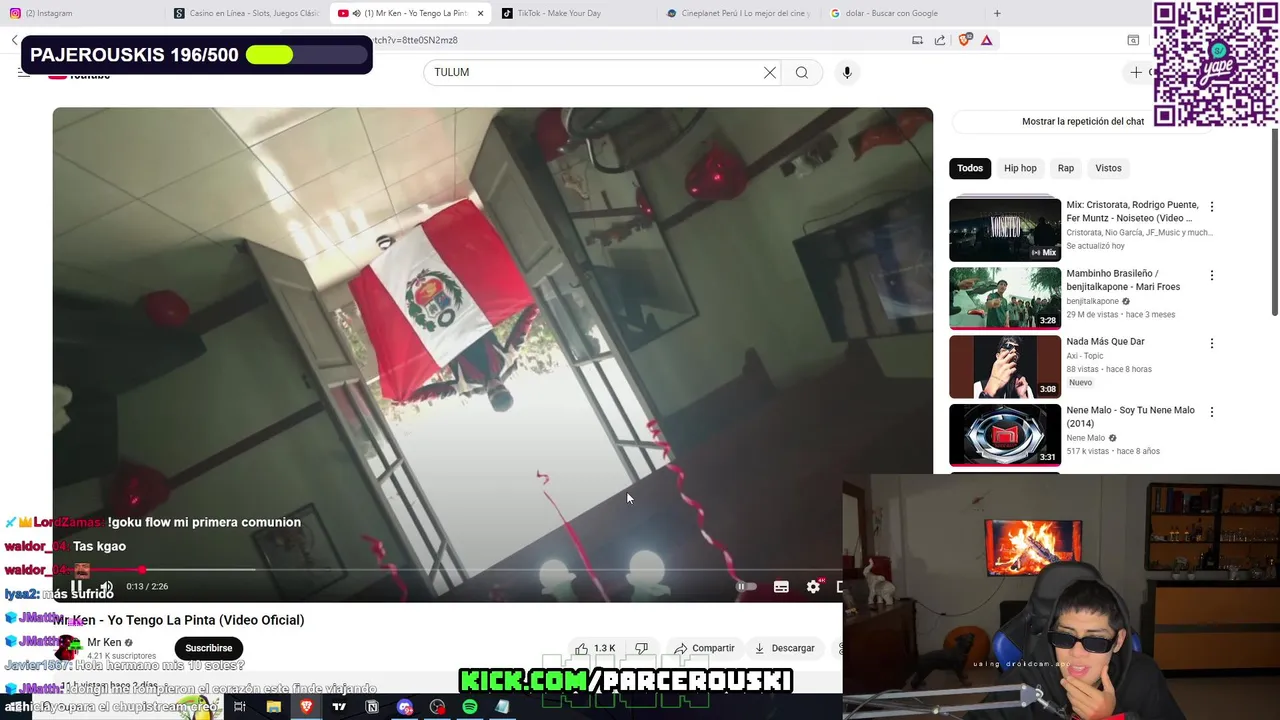Image resolution: width=1280 pixels, height=720 pixels.
Task: Dislike the Mr Ken video
Action: pos(642,648)
